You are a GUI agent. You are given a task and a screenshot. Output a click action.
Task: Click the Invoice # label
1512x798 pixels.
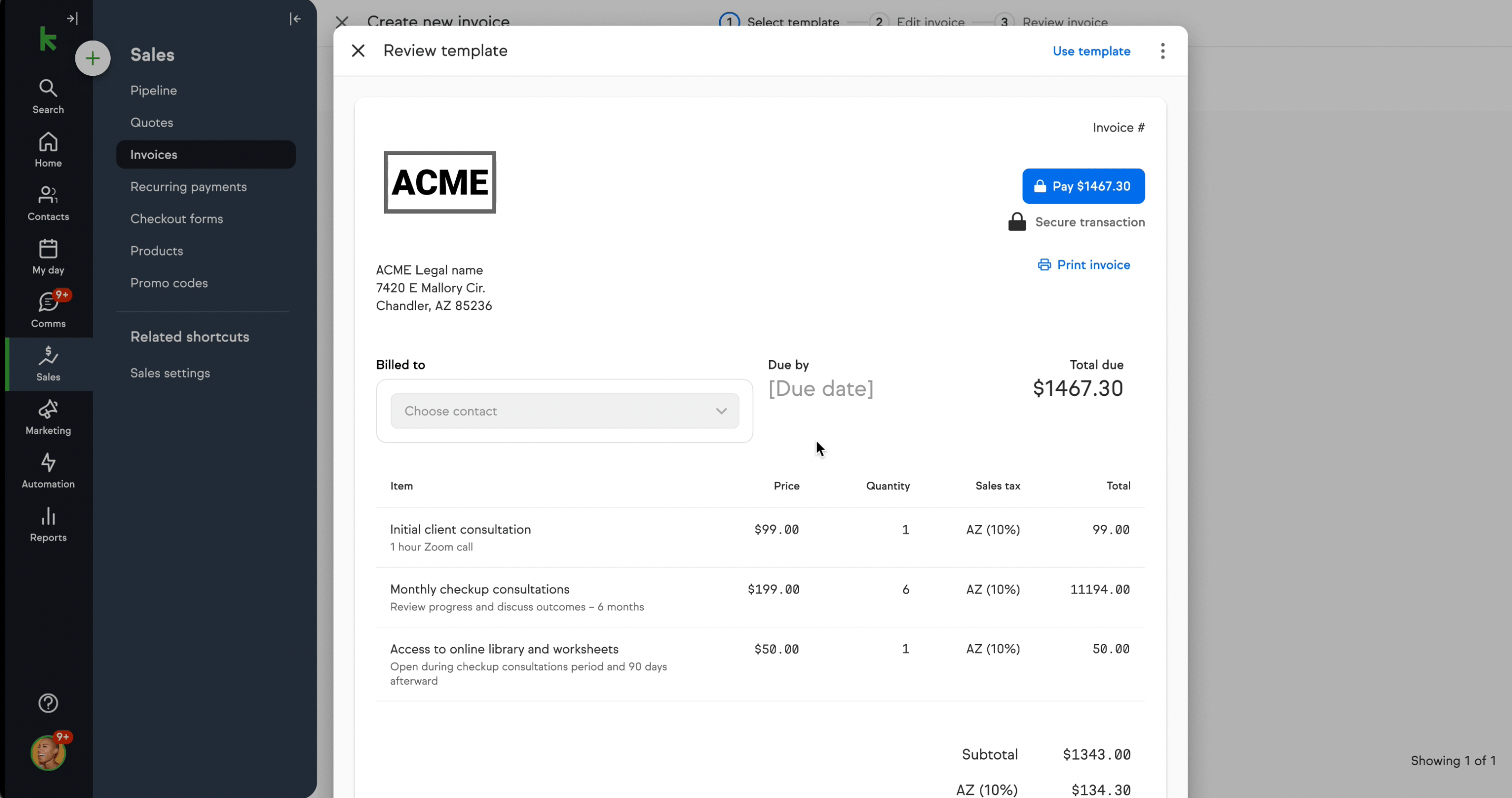point(1118,128)
